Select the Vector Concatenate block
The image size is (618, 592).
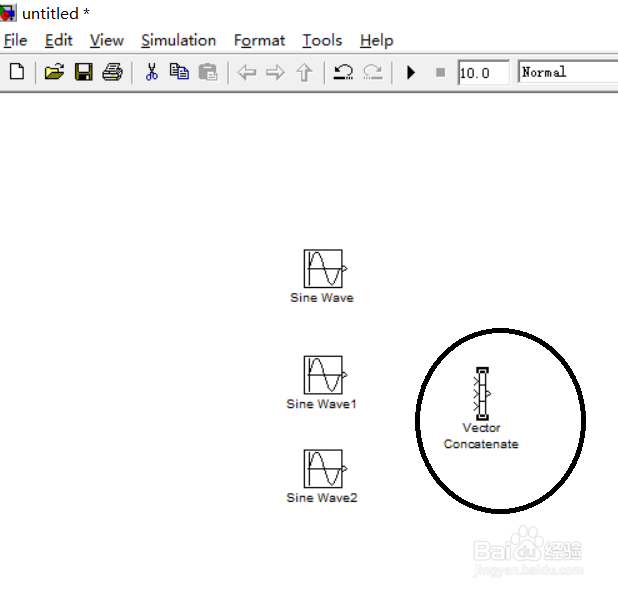pos(482,394)
